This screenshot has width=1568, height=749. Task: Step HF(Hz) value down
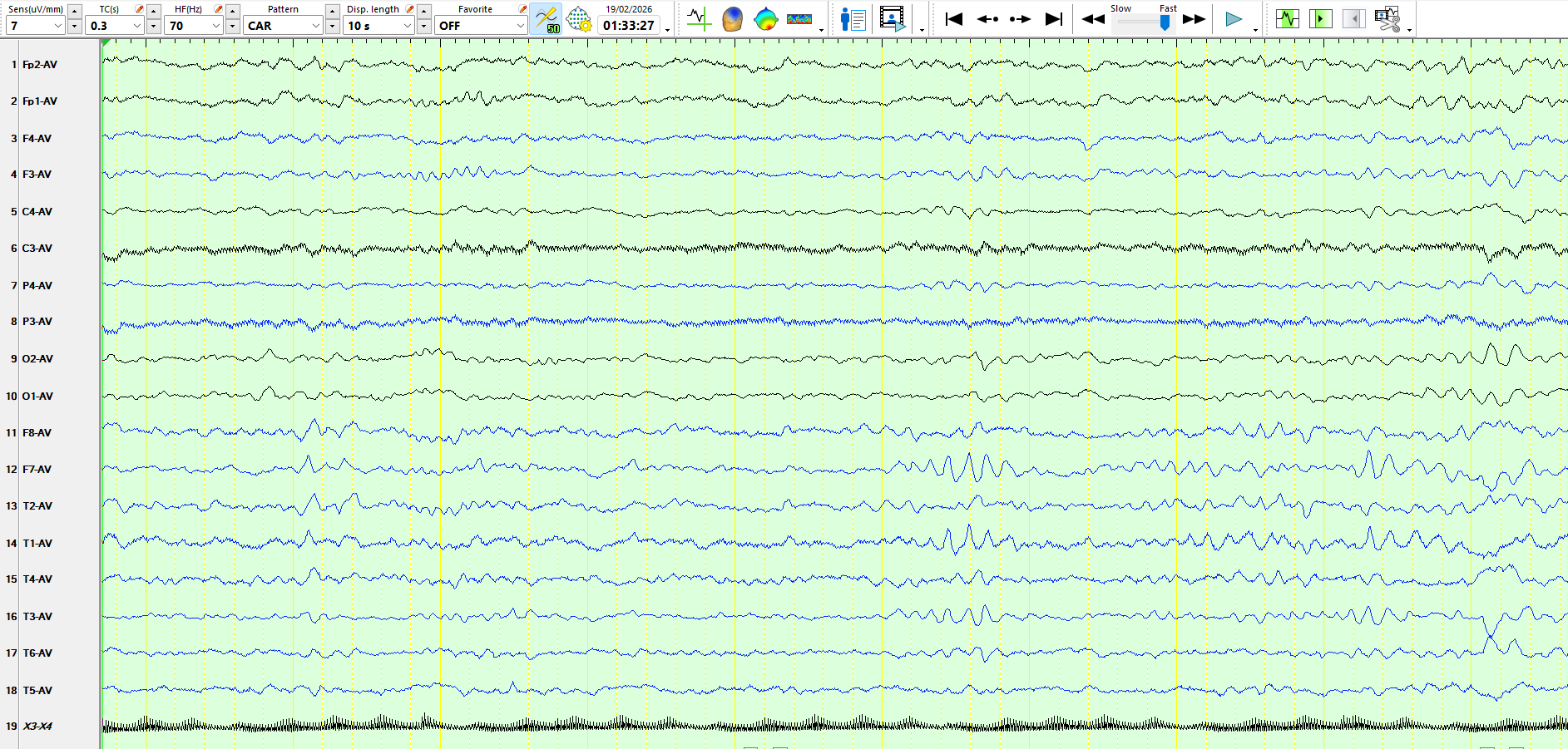232,27
